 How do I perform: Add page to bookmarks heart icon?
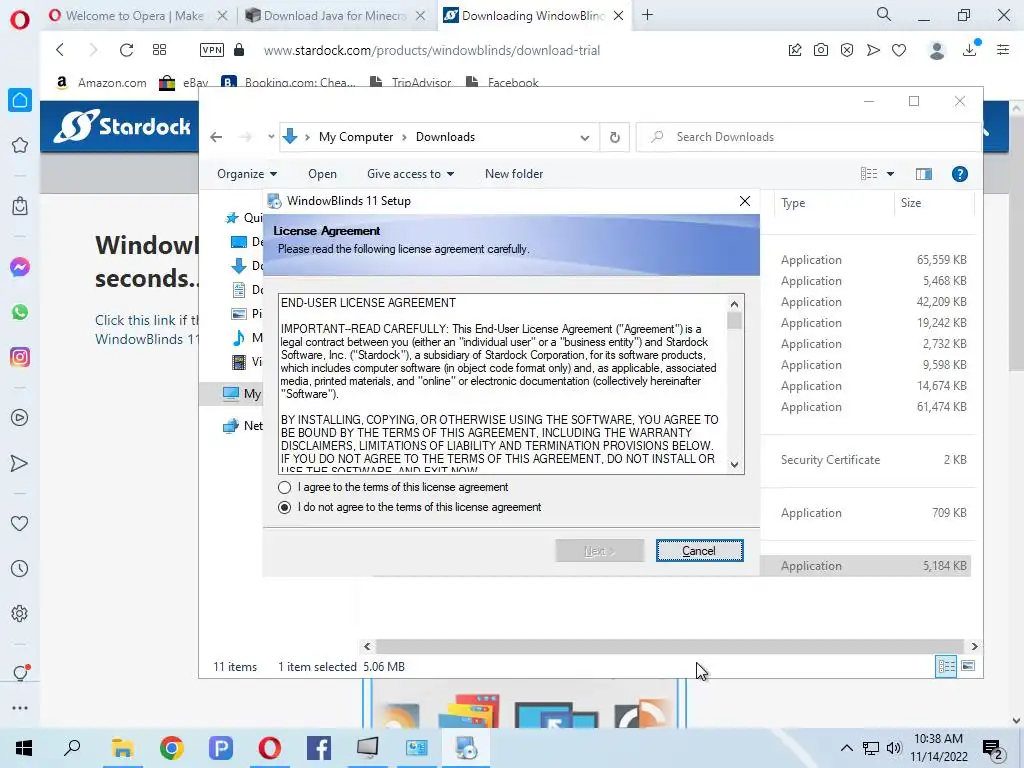[x=899, y=50]
